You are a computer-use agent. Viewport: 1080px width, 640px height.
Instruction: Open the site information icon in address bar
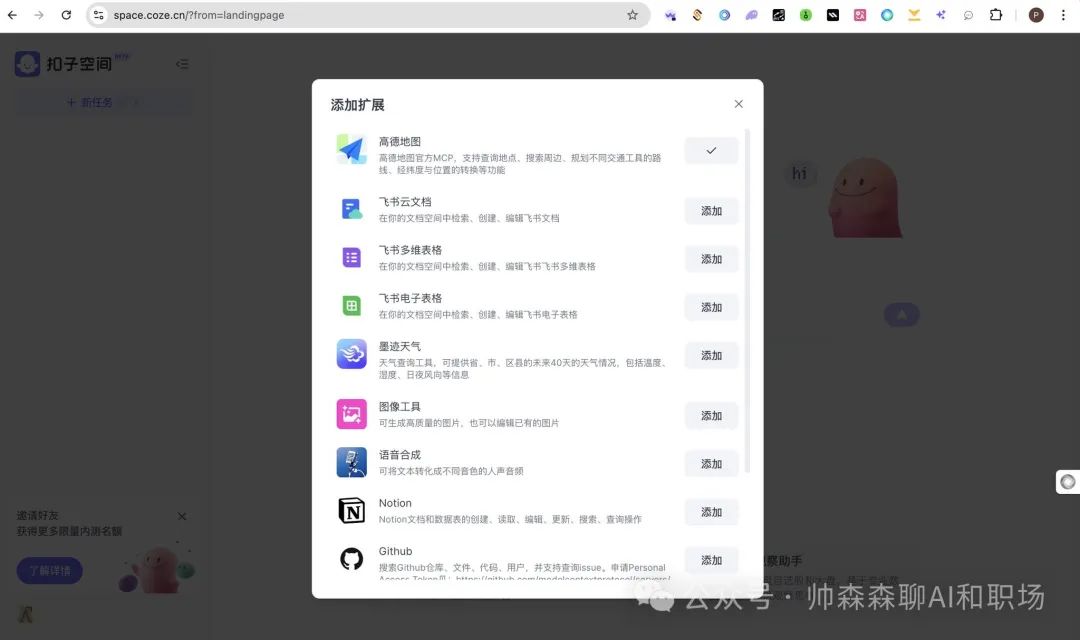click(98, 14)
